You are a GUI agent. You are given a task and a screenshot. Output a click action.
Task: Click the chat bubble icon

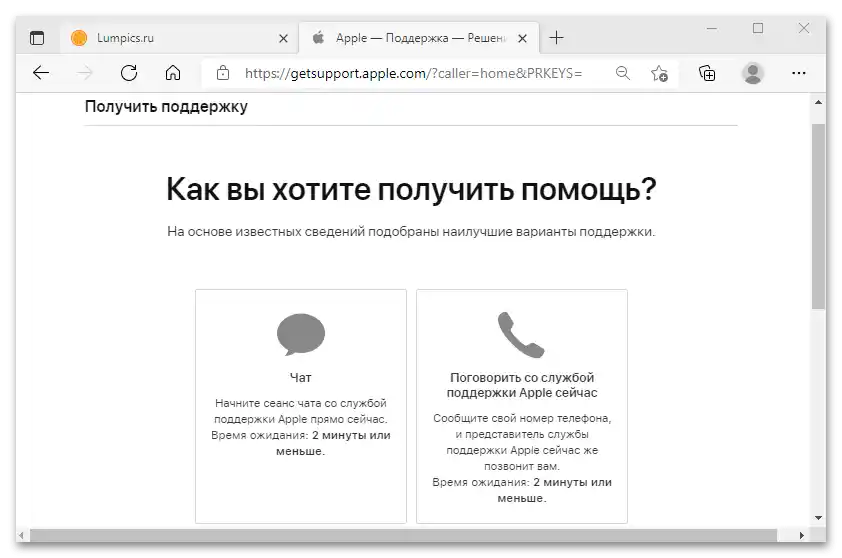tap(301, 334)
